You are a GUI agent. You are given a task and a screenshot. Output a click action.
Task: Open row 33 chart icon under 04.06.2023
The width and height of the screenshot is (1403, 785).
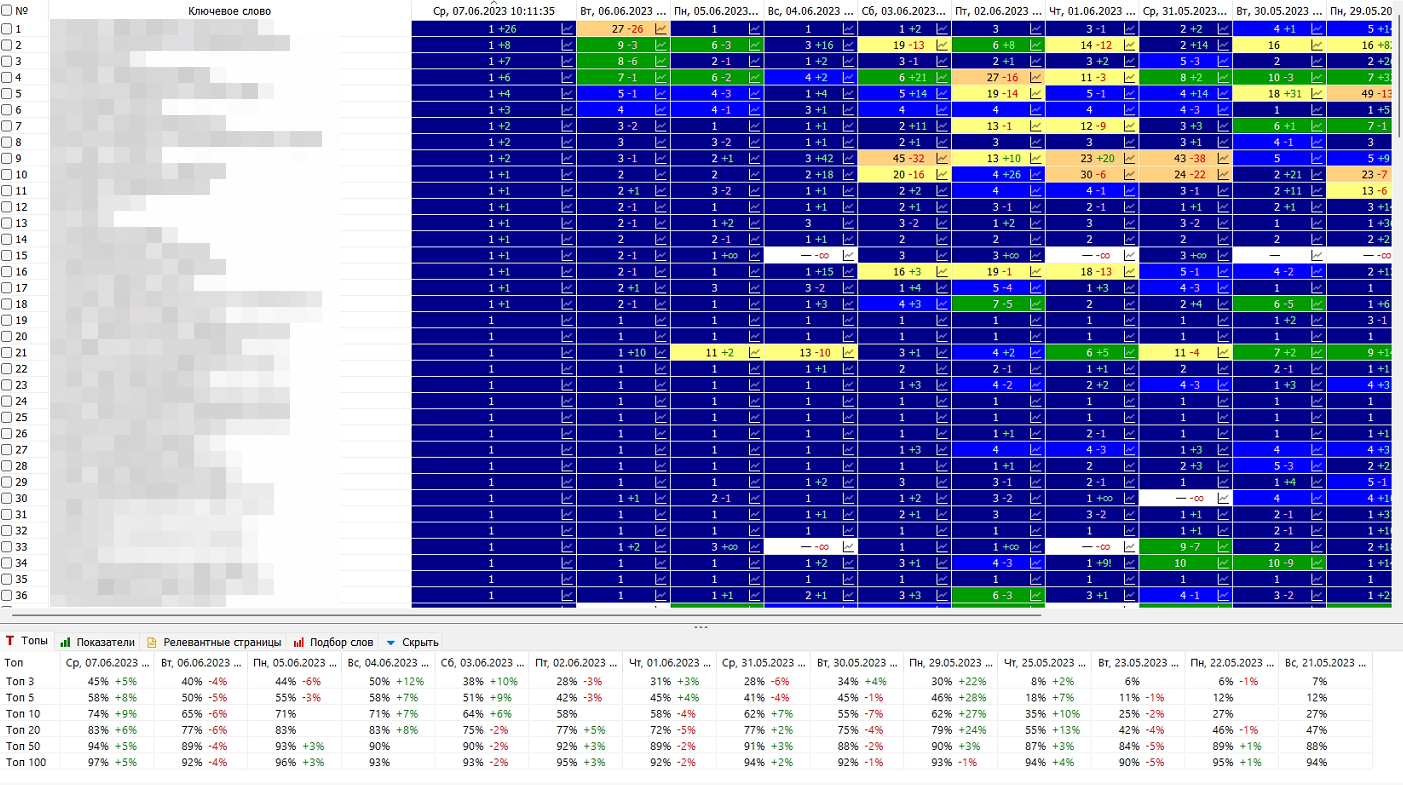[849, 546]
